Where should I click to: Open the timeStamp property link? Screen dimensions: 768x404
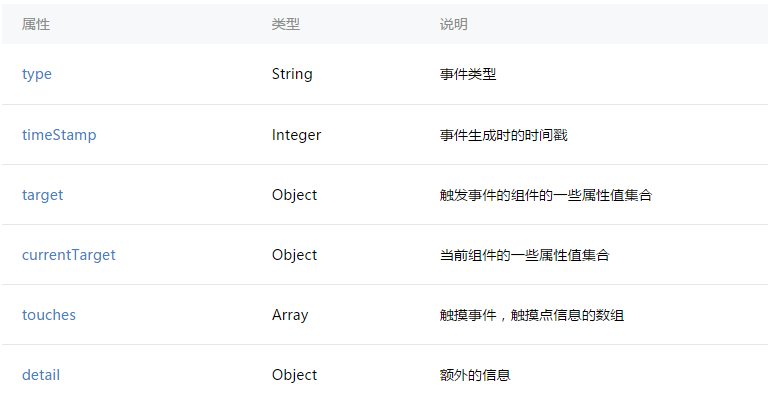point(59,134)
